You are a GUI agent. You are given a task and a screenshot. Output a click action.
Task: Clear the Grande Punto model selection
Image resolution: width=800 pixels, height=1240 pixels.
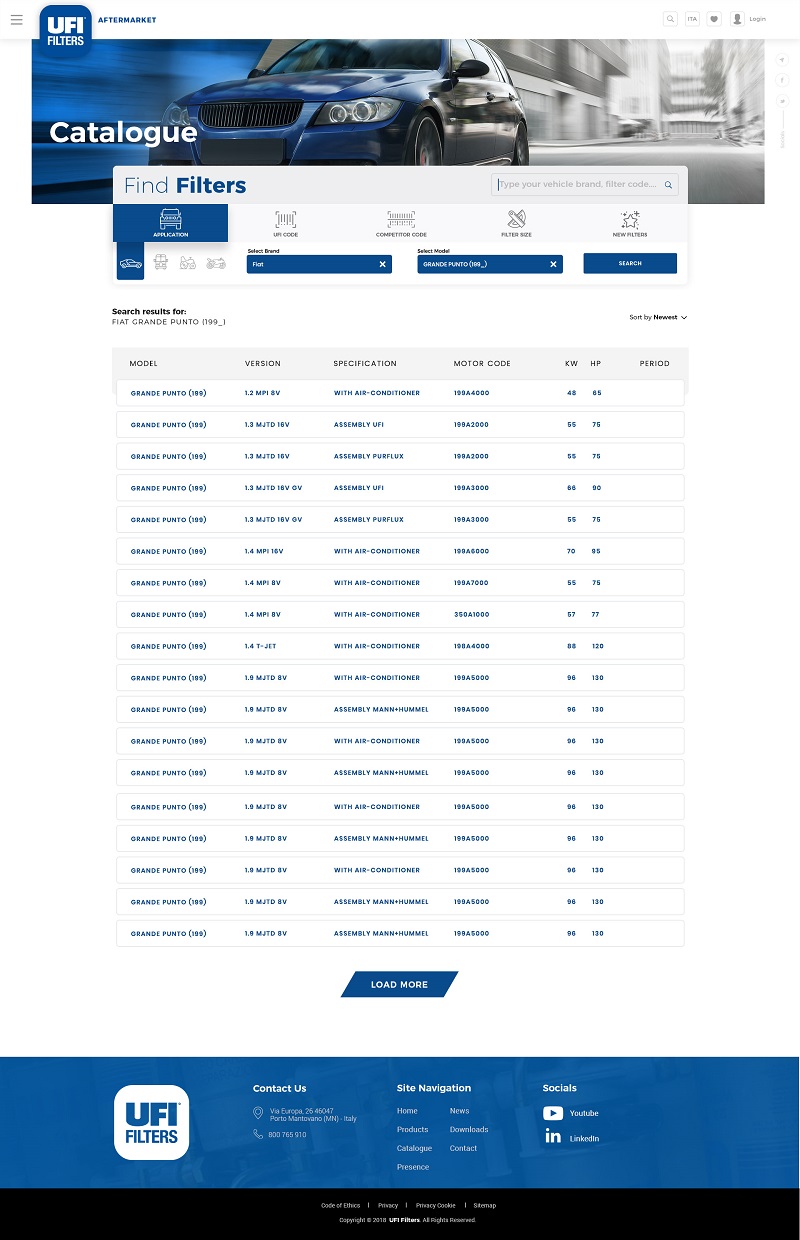click(553, 264)
